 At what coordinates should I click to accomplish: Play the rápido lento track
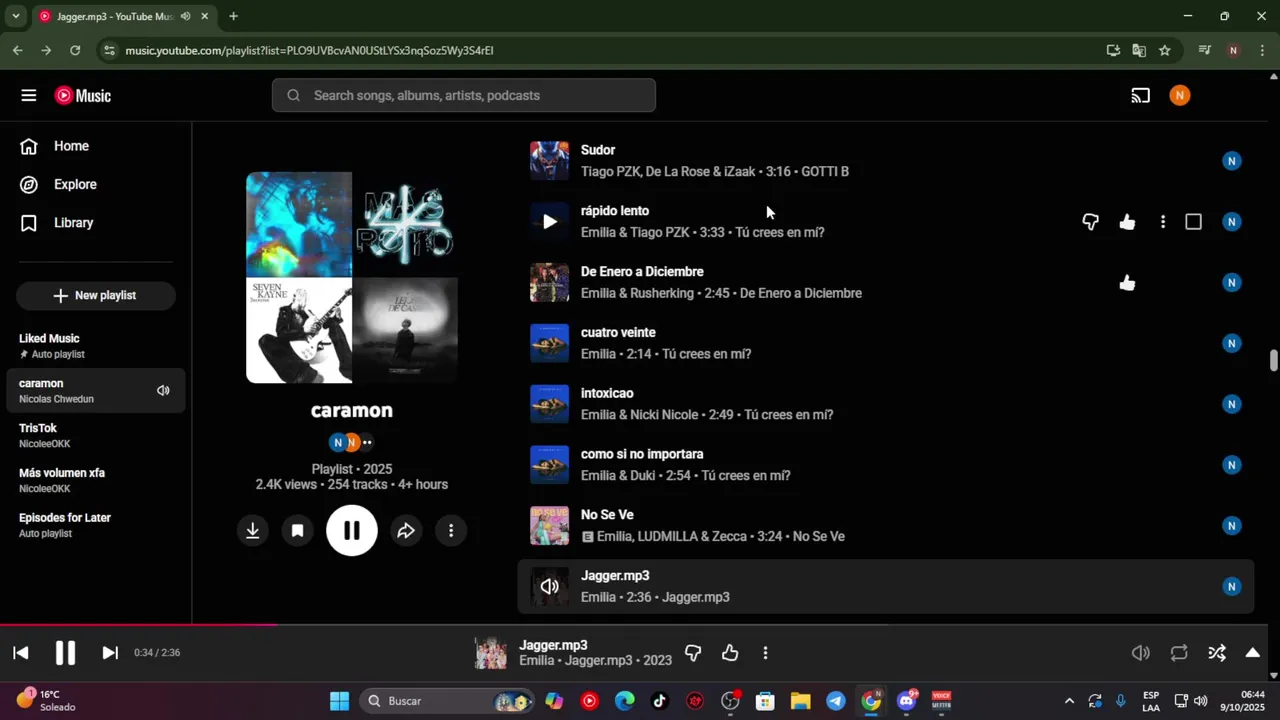549,222
